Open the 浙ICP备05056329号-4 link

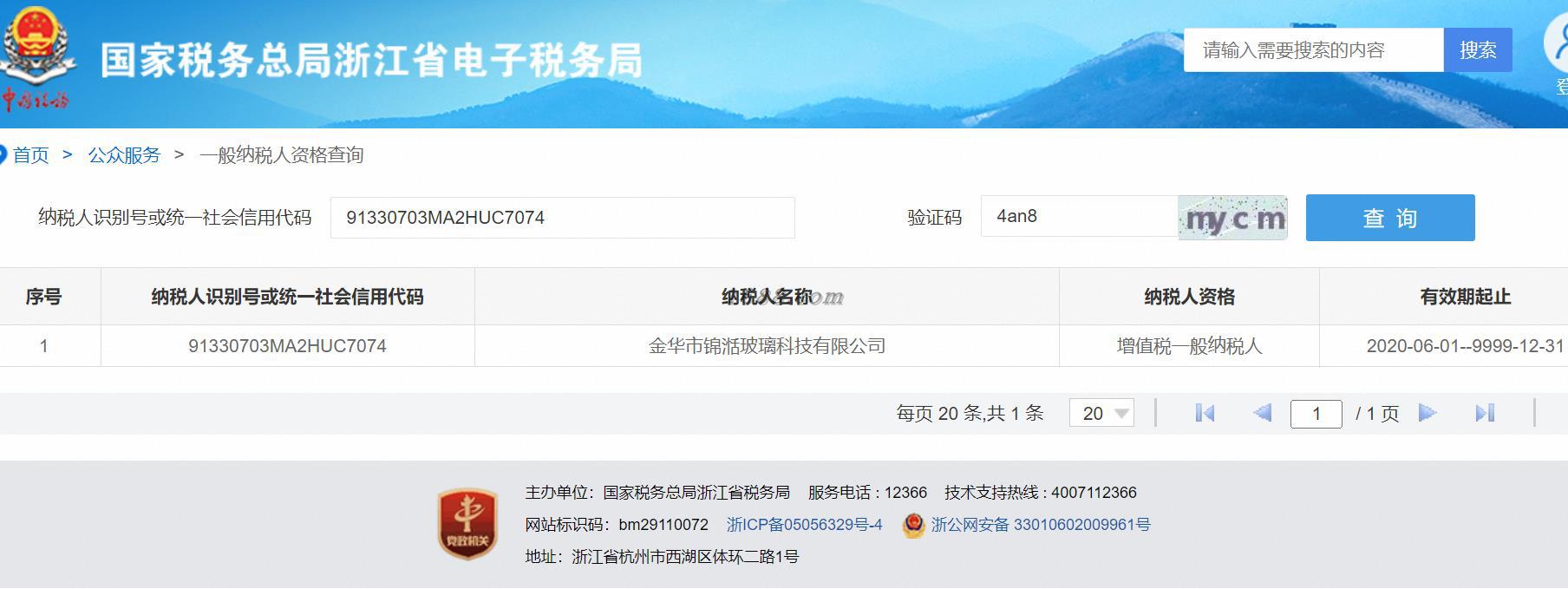coord(804,525)
